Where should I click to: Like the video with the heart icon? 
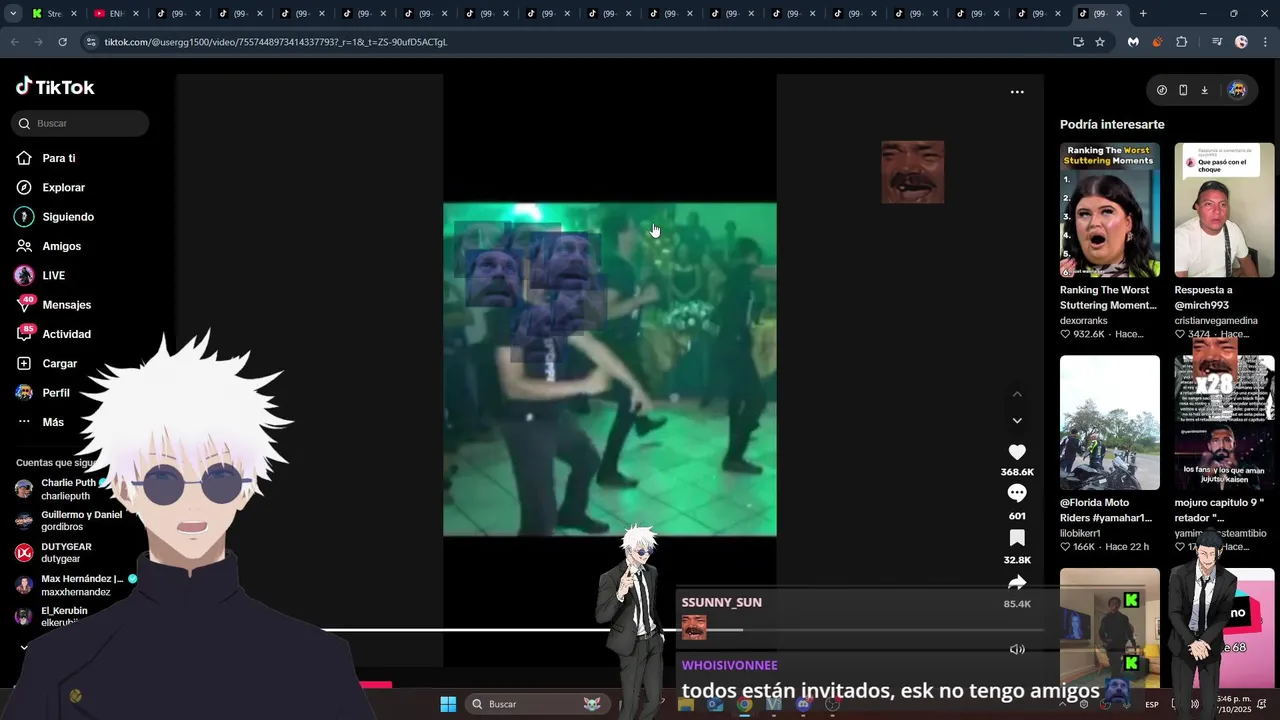pos(1017,452)
